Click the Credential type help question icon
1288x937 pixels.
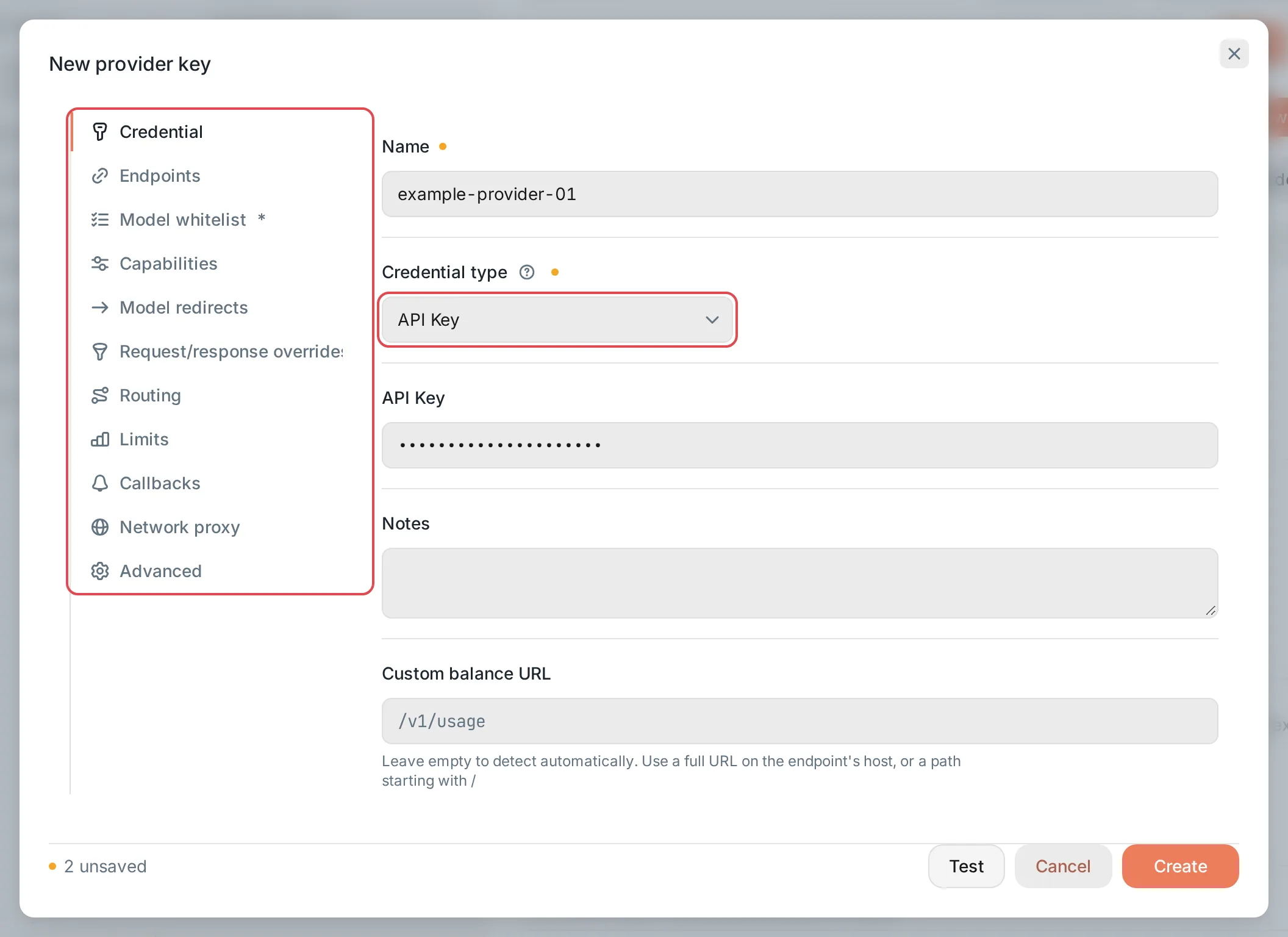point(527,272)
